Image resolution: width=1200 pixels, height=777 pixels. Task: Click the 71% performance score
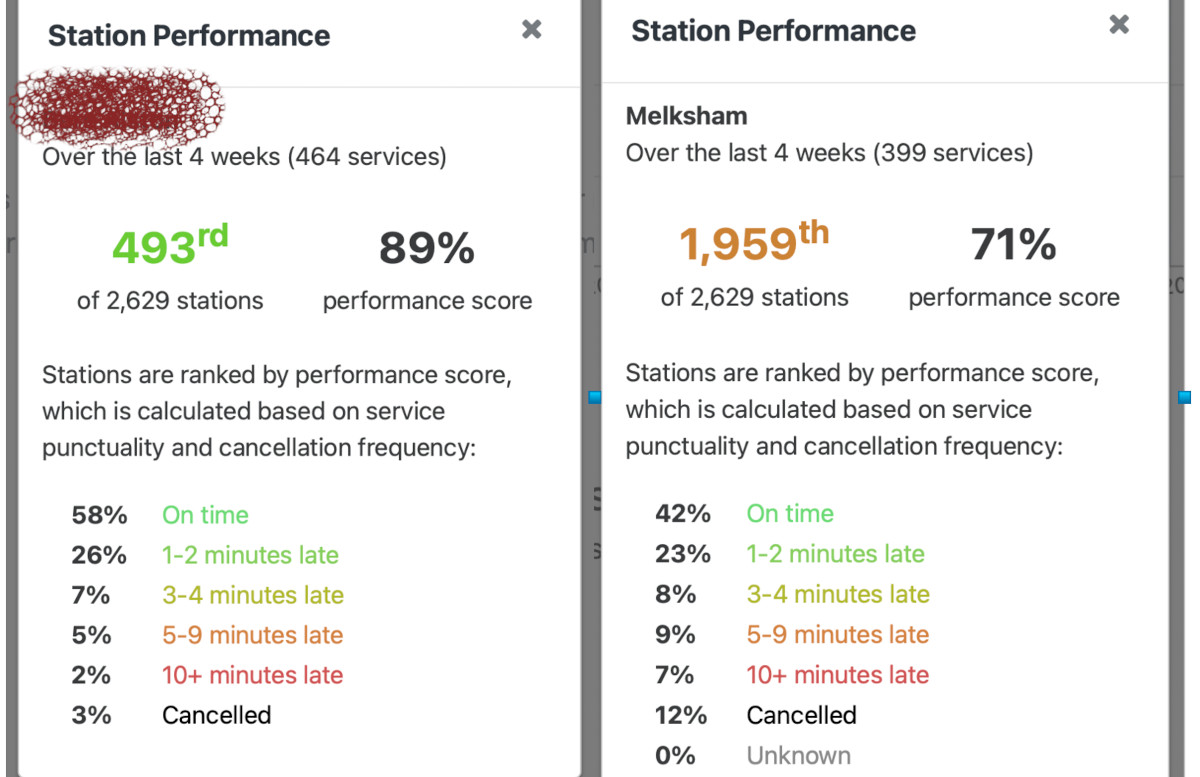[1013, 244]
